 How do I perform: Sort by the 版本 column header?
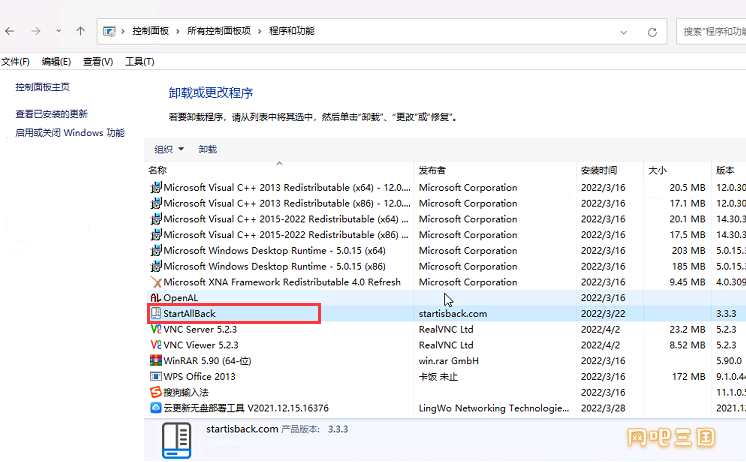coord(725,170)
